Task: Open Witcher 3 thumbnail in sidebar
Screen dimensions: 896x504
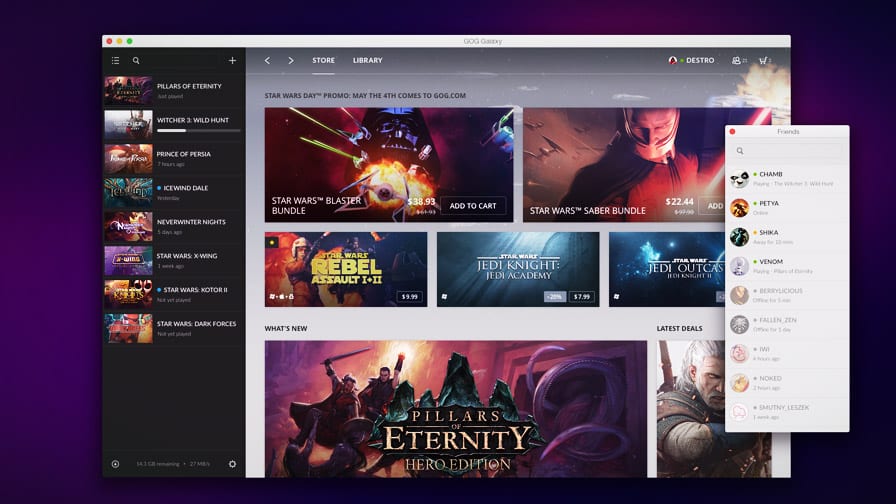Action: pos(129,124)
